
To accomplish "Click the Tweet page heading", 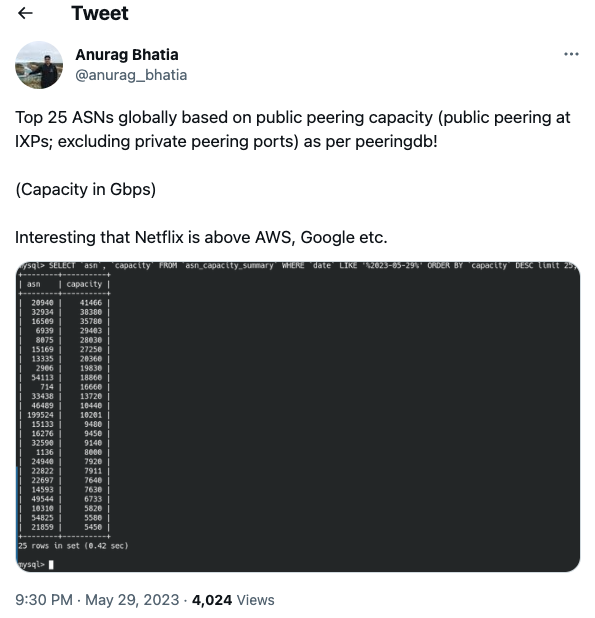I will [x=100, y=13].
